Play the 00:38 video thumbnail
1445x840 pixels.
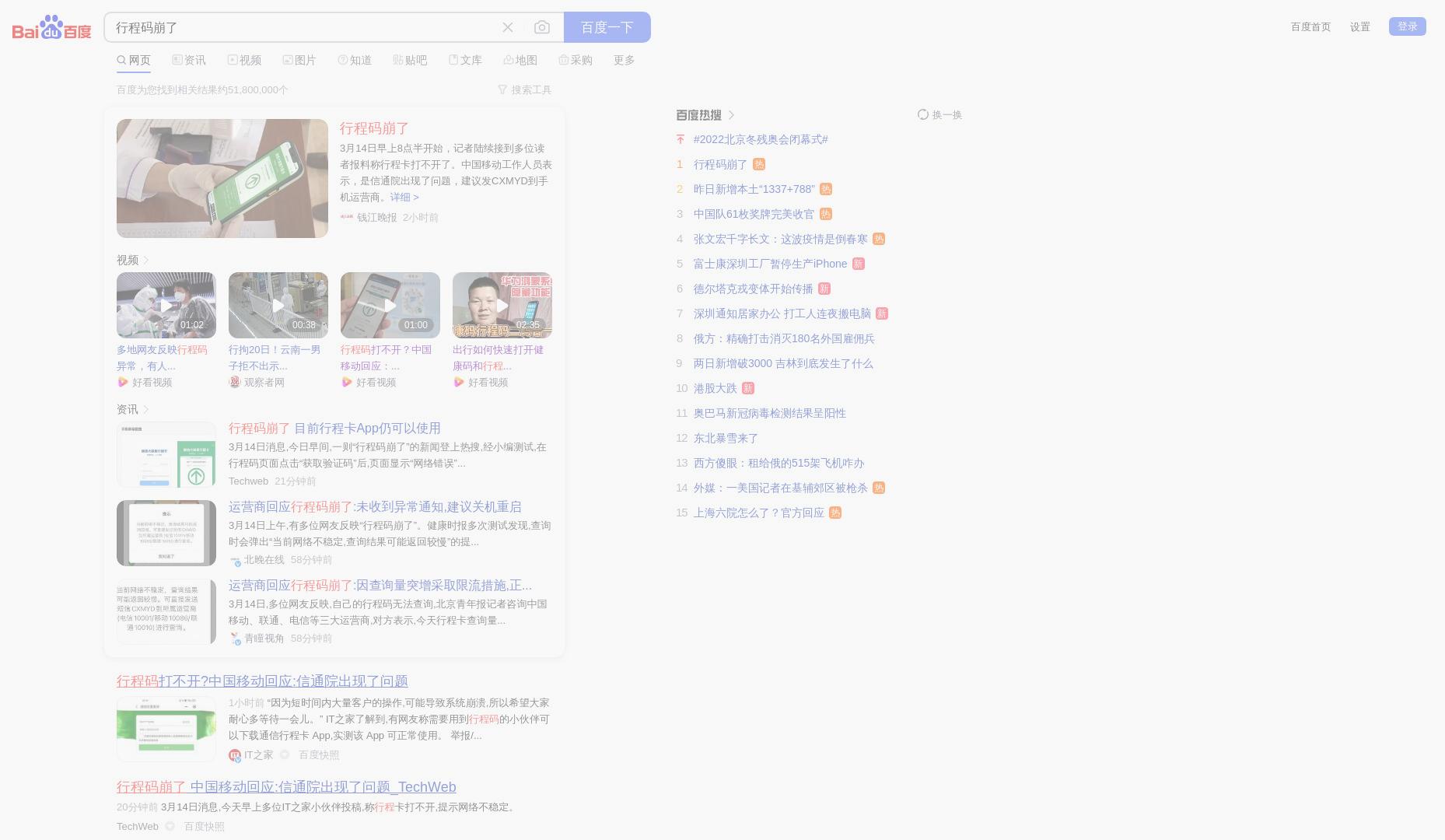[x=278, y=305]
